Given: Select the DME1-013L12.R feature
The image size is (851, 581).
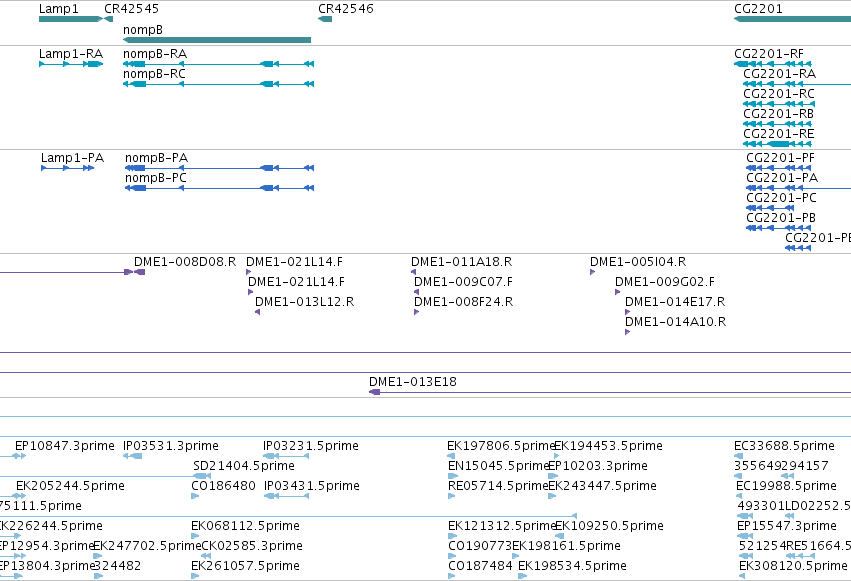Looking at the screenshot, I should 257,312.
